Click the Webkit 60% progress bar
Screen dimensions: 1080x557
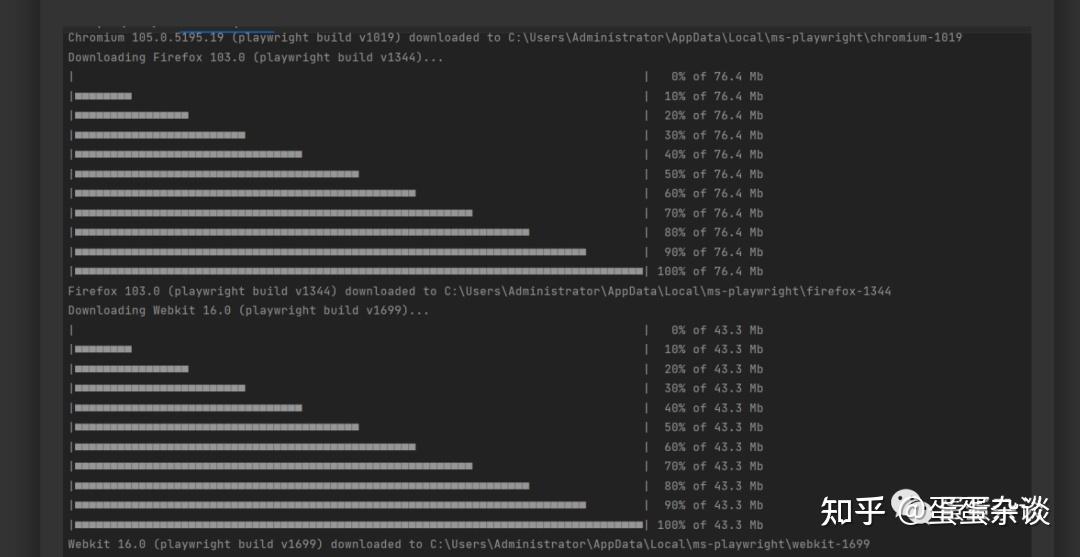tap(245, 447)
